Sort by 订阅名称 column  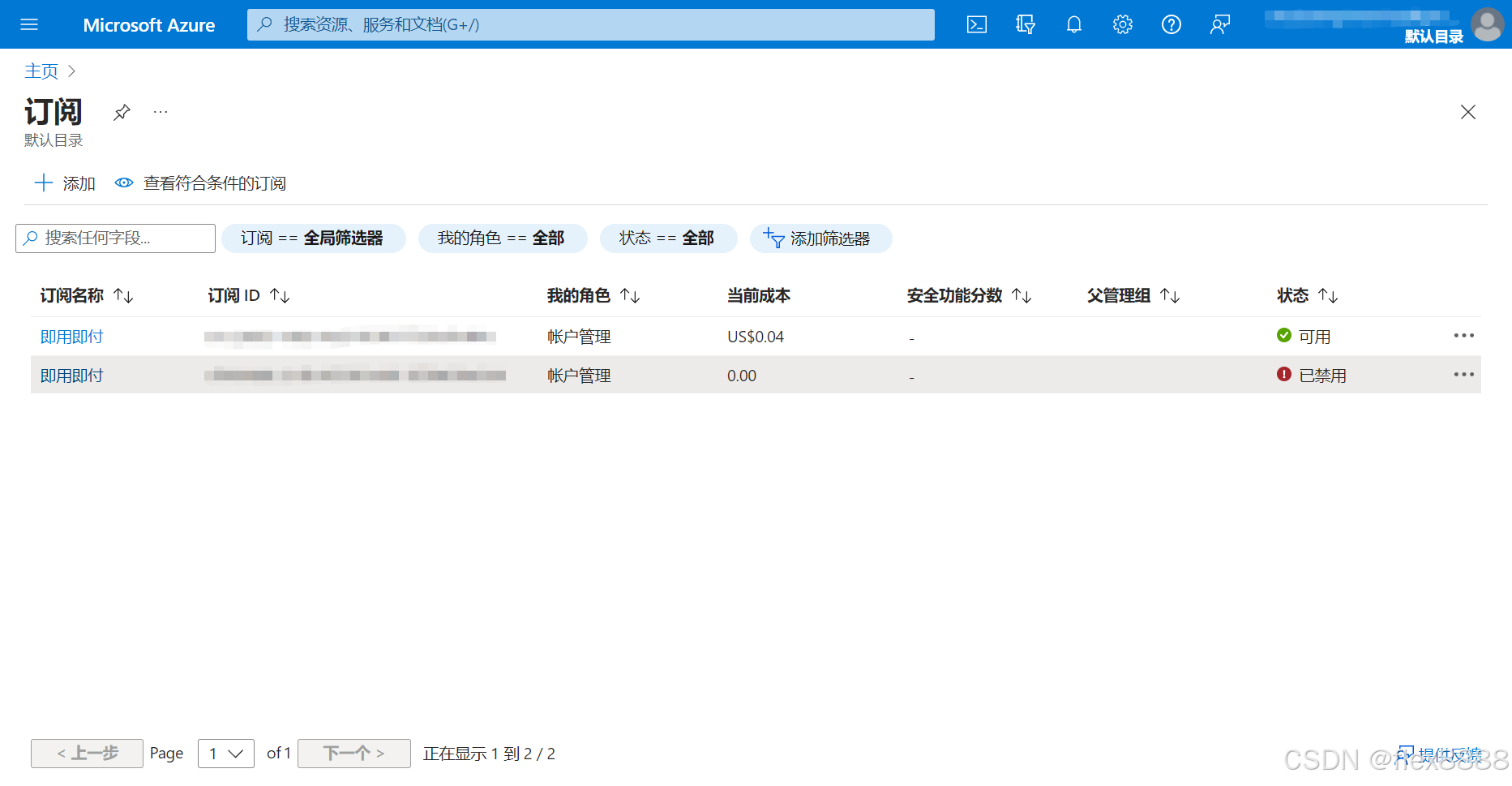(x=87, y=295)
